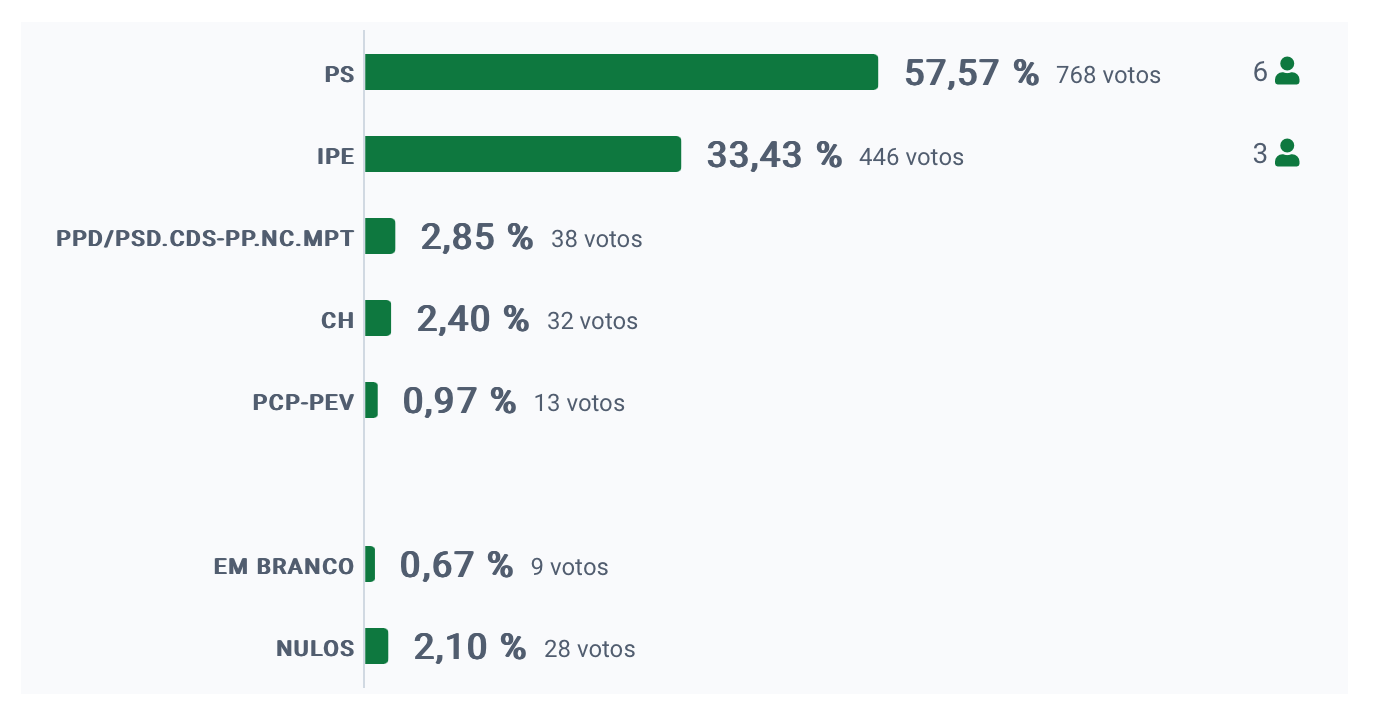The width and height of the screenshot is (1374, 710).
Task: Click the person icon beside IPE seats
Action: tap(1287, 154)
